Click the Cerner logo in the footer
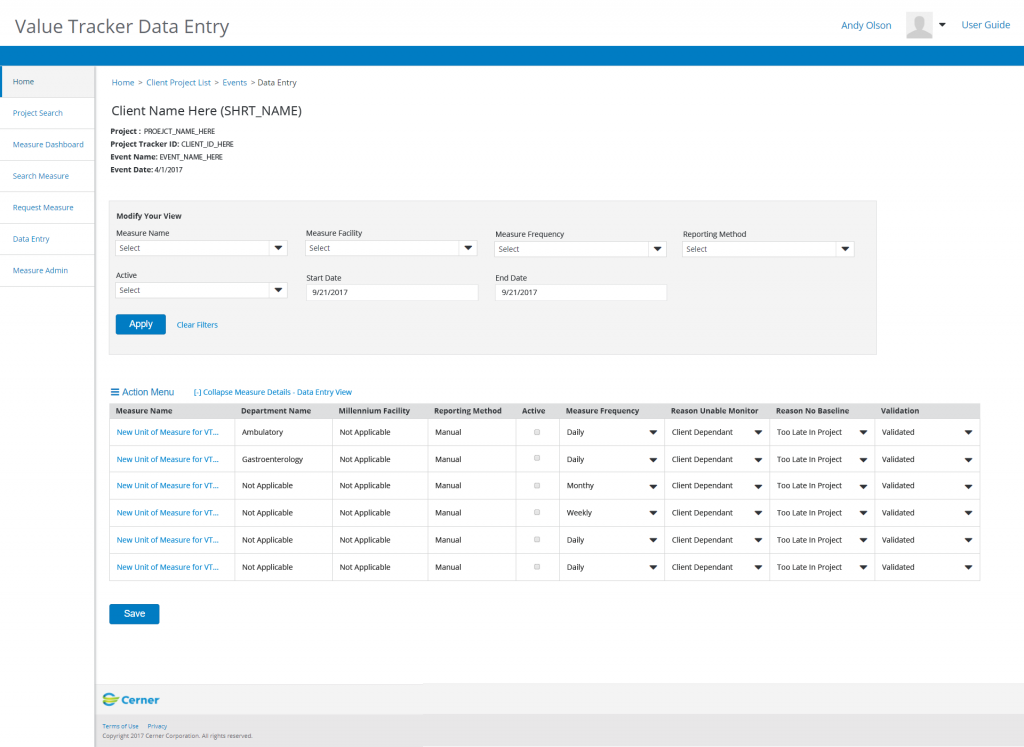1024x747 pixels. (130, 699)
